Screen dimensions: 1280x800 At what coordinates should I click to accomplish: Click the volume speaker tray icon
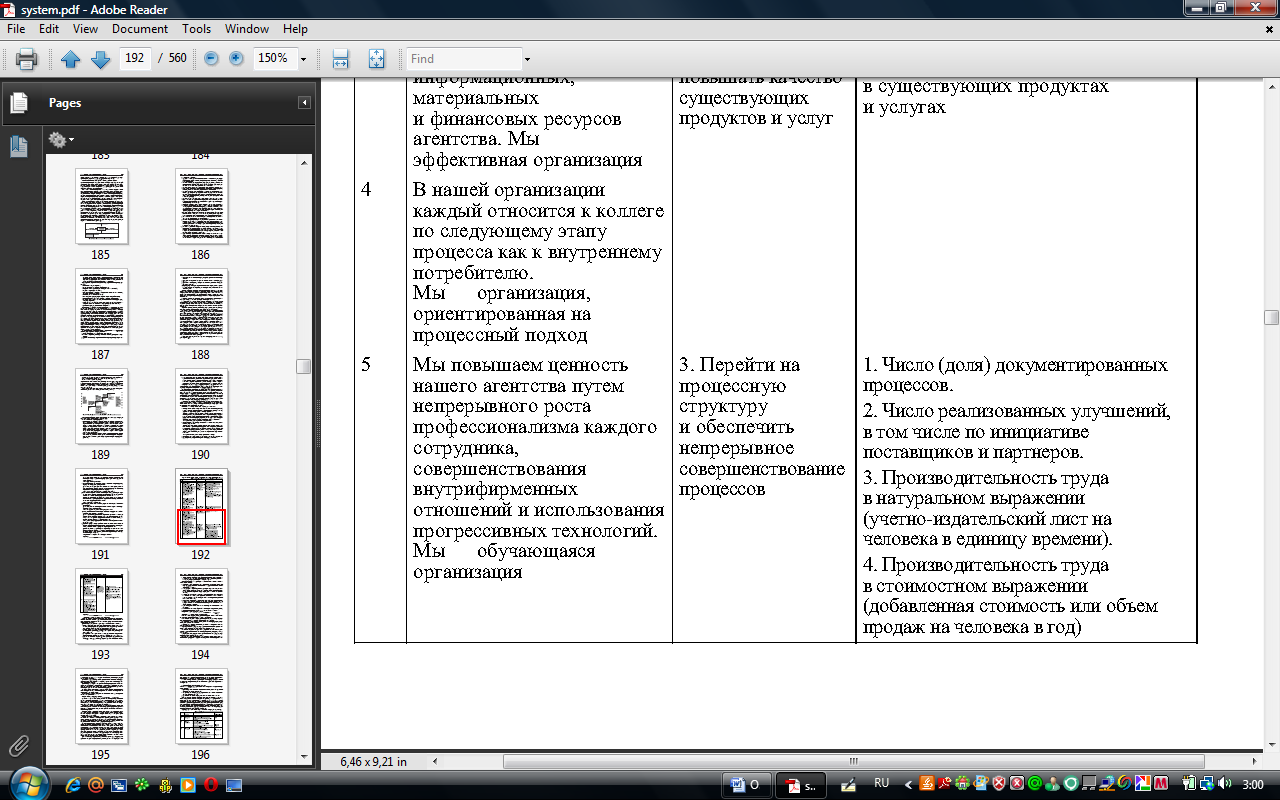(x=1227, y=785)
